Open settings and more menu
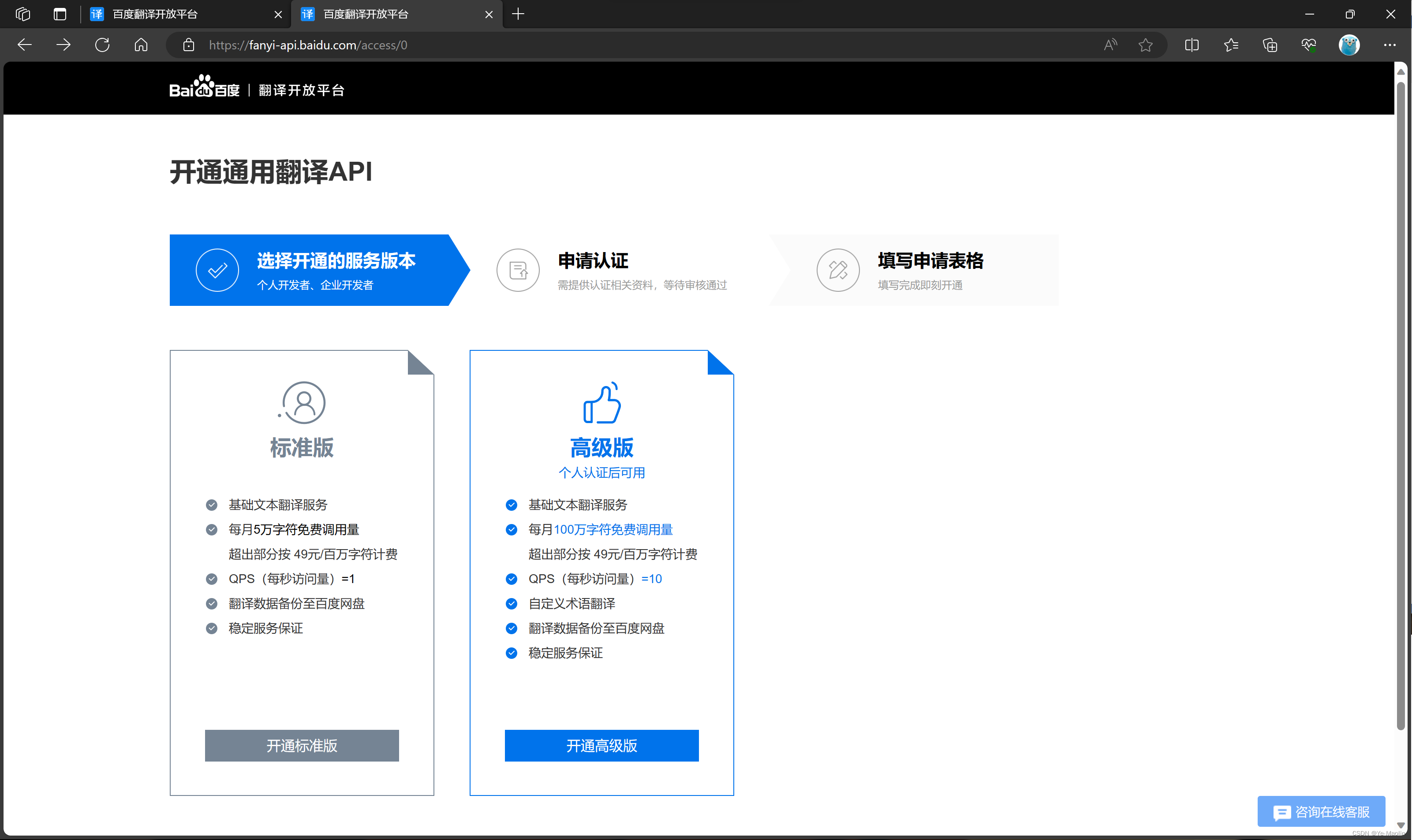Image resolution: width=1412 pixels, height=840 pixels. click(1390, 45)
